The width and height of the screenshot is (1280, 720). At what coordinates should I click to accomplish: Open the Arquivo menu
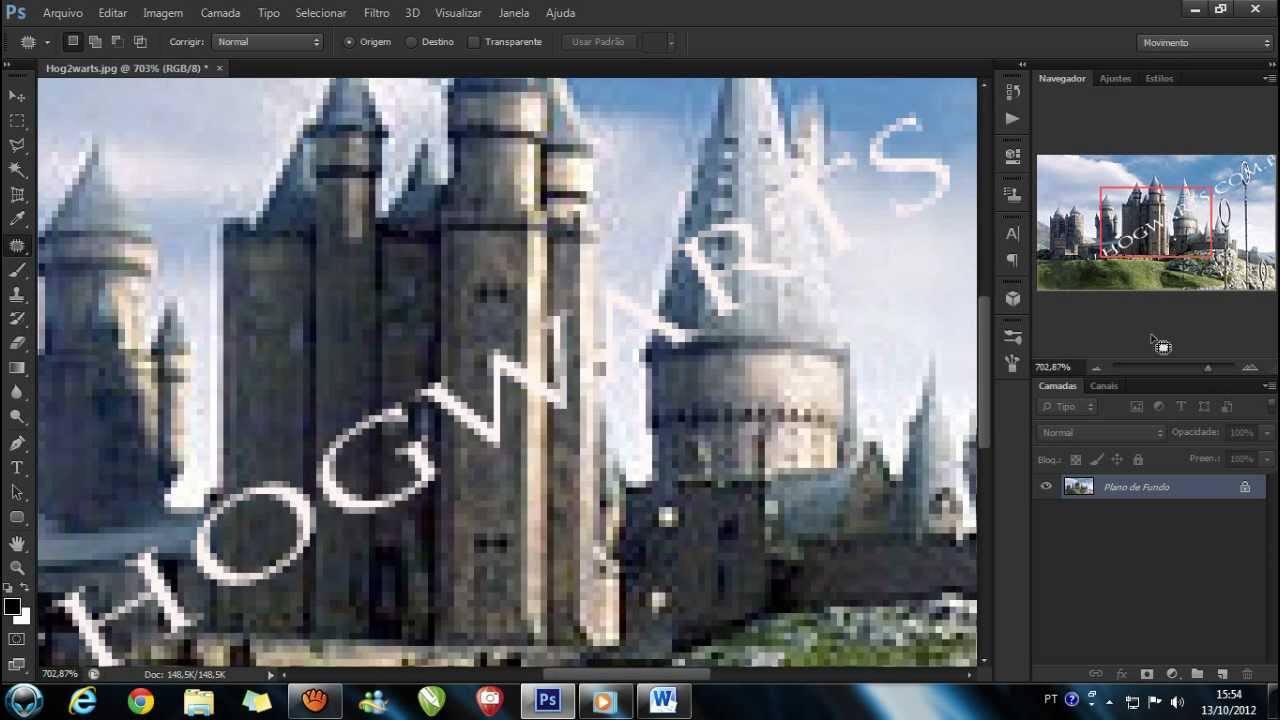62,13
